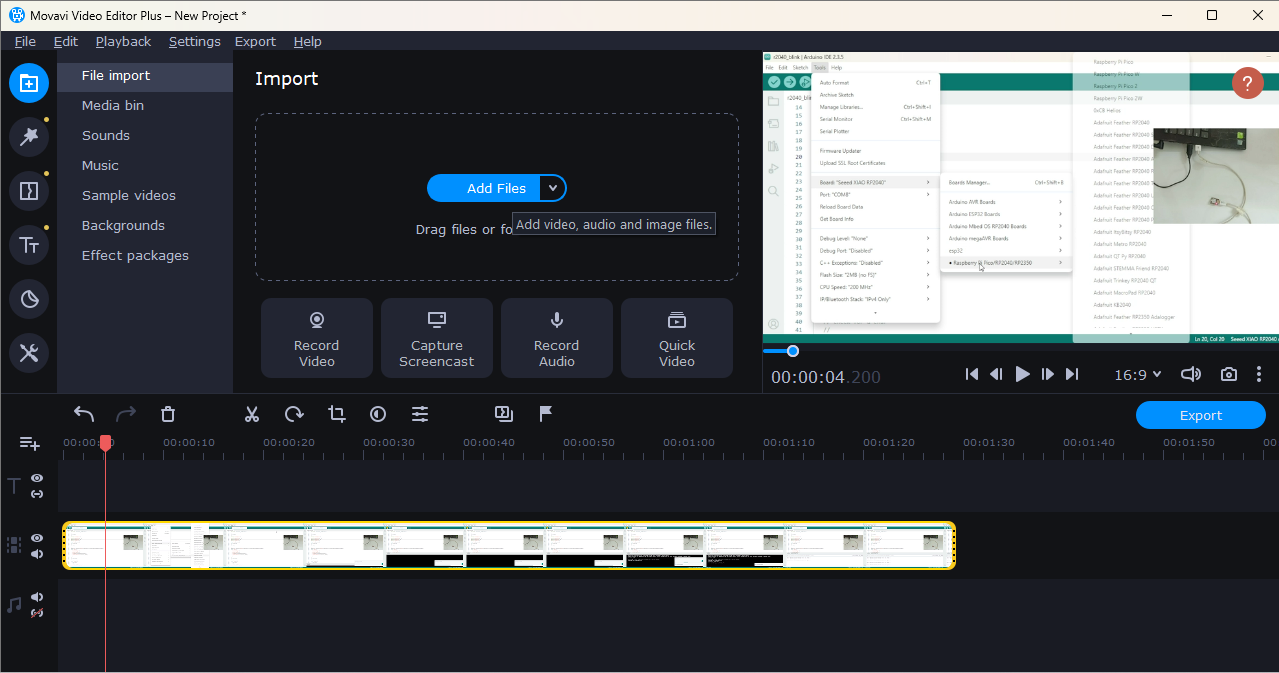Open the transition wizard icon
The height and width of the screenshot is (673, 1279).
tap(504, 413)
